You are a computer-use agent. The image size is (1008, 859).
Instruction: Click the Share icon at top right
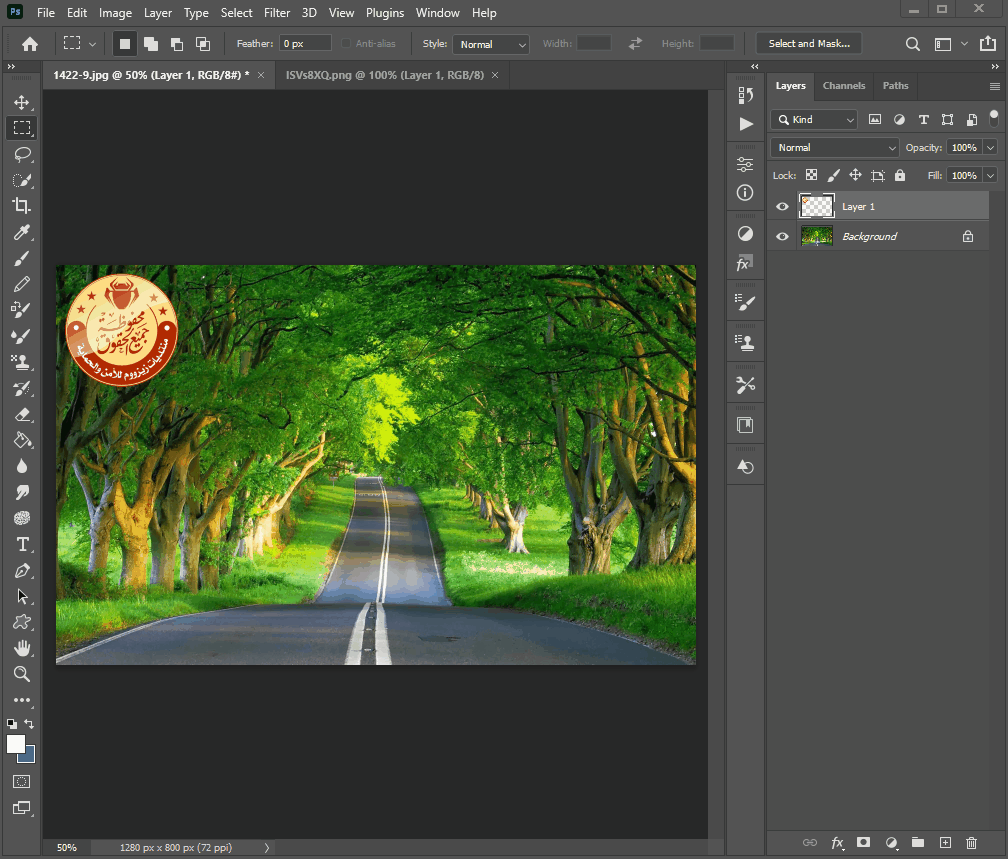[x=987, y=43]
